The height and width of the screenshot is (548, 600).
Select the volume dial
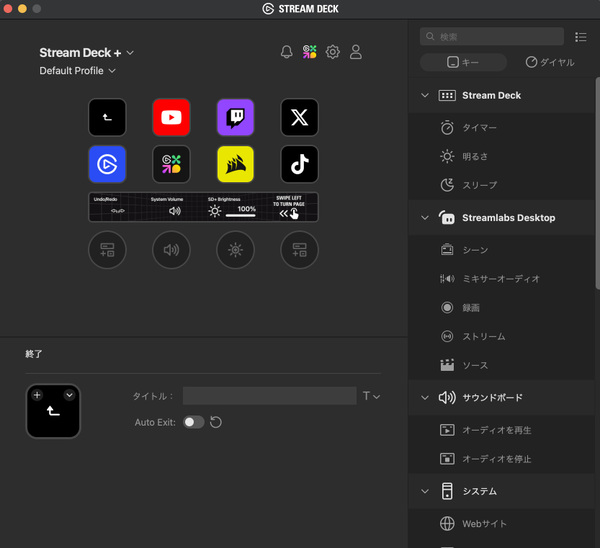pos(171,250)
